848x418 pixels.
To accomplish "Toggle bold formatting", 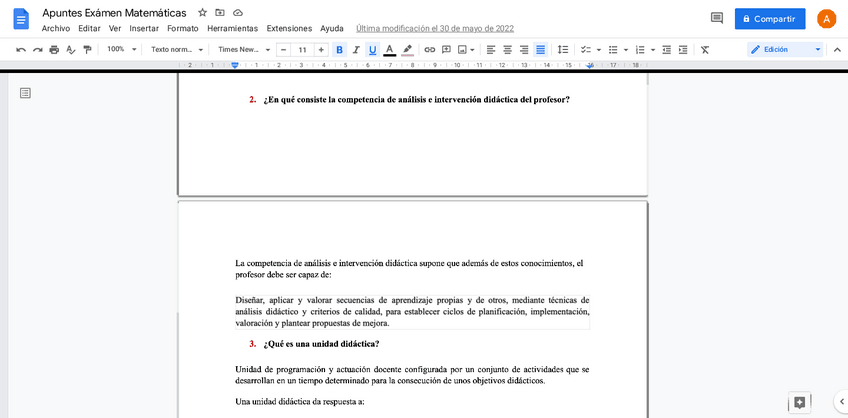I will pos(339,49).
